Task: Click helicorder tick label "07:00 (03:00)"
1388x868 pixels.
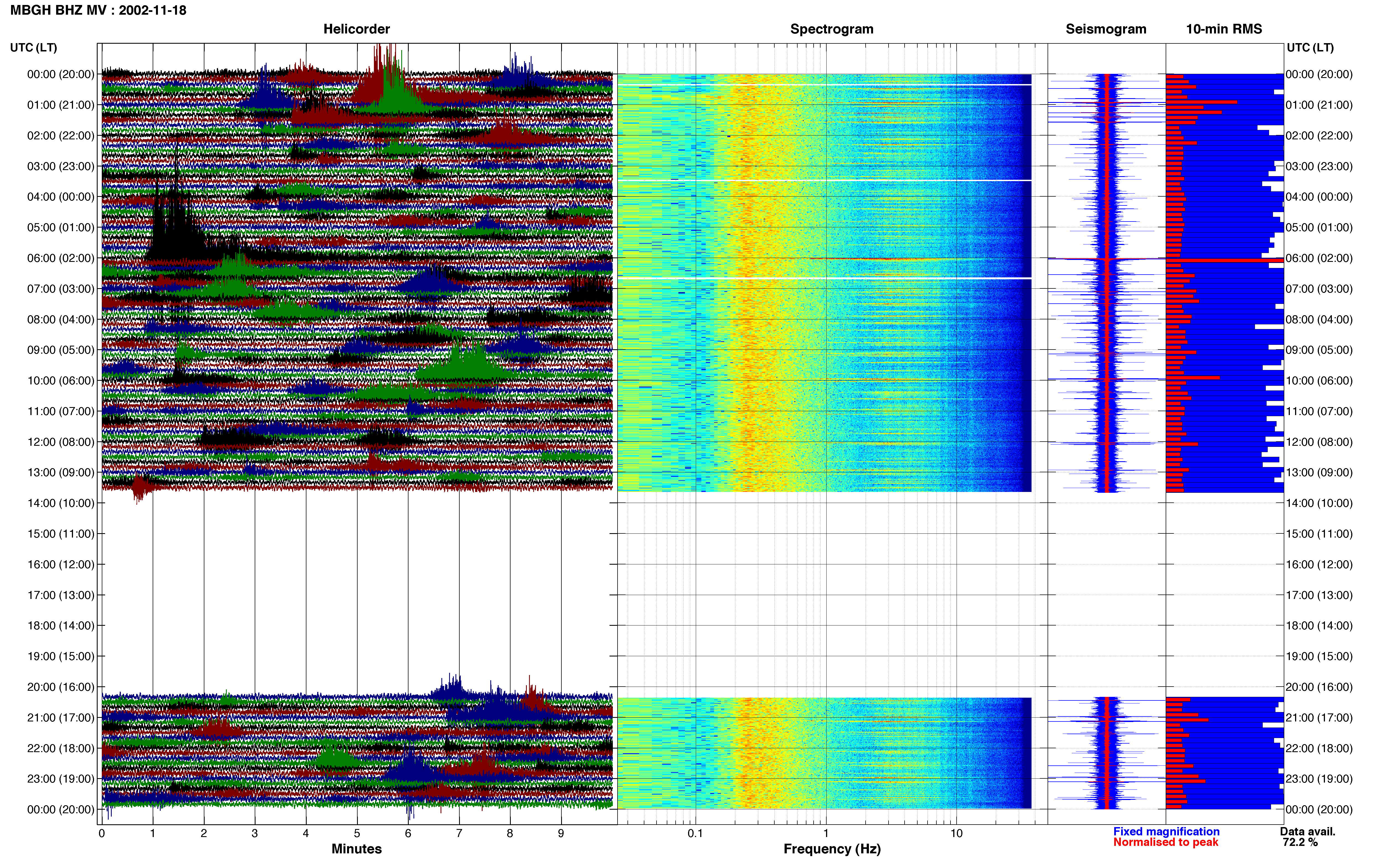Action: click(60, 289)
